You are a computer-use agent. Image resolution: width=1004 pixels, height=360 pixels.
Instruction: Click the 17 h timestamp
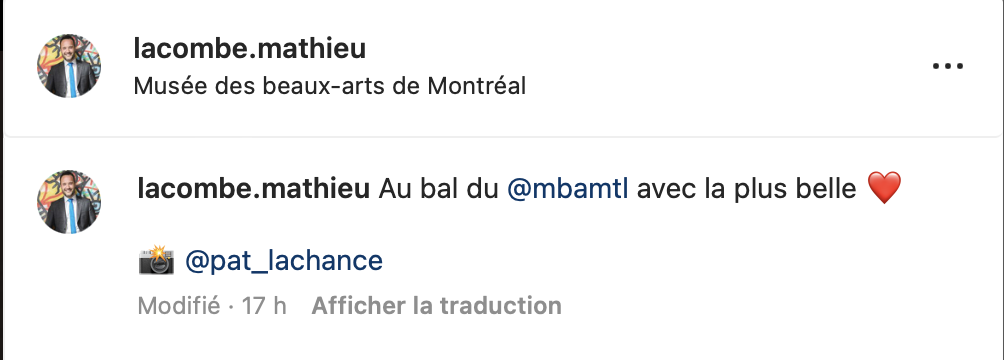point(264,306)
